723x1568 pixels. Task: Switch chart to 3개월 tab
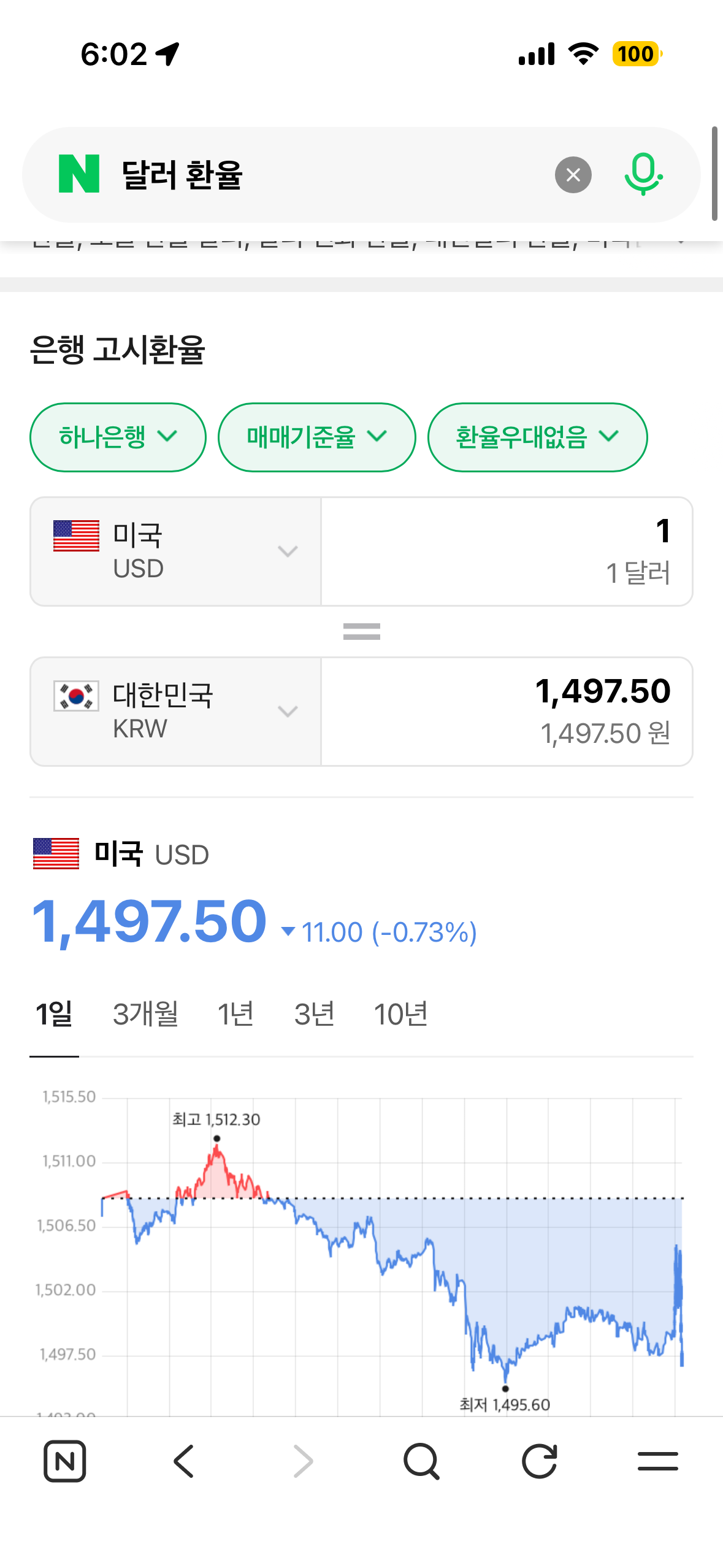(145, 1014)
